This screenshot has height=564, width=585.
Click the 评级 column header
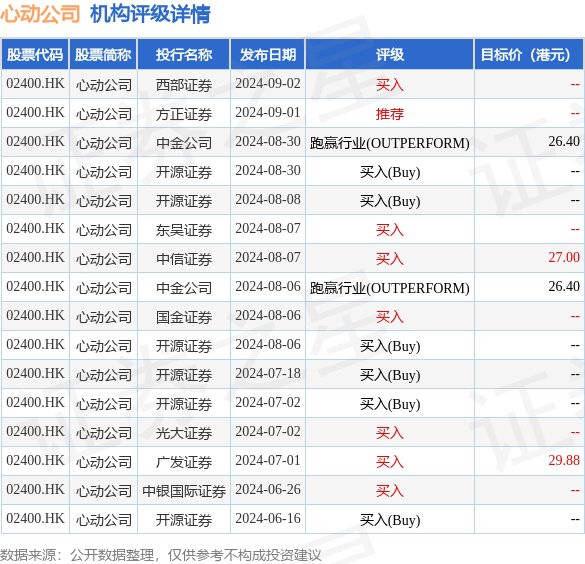(390, 54)
